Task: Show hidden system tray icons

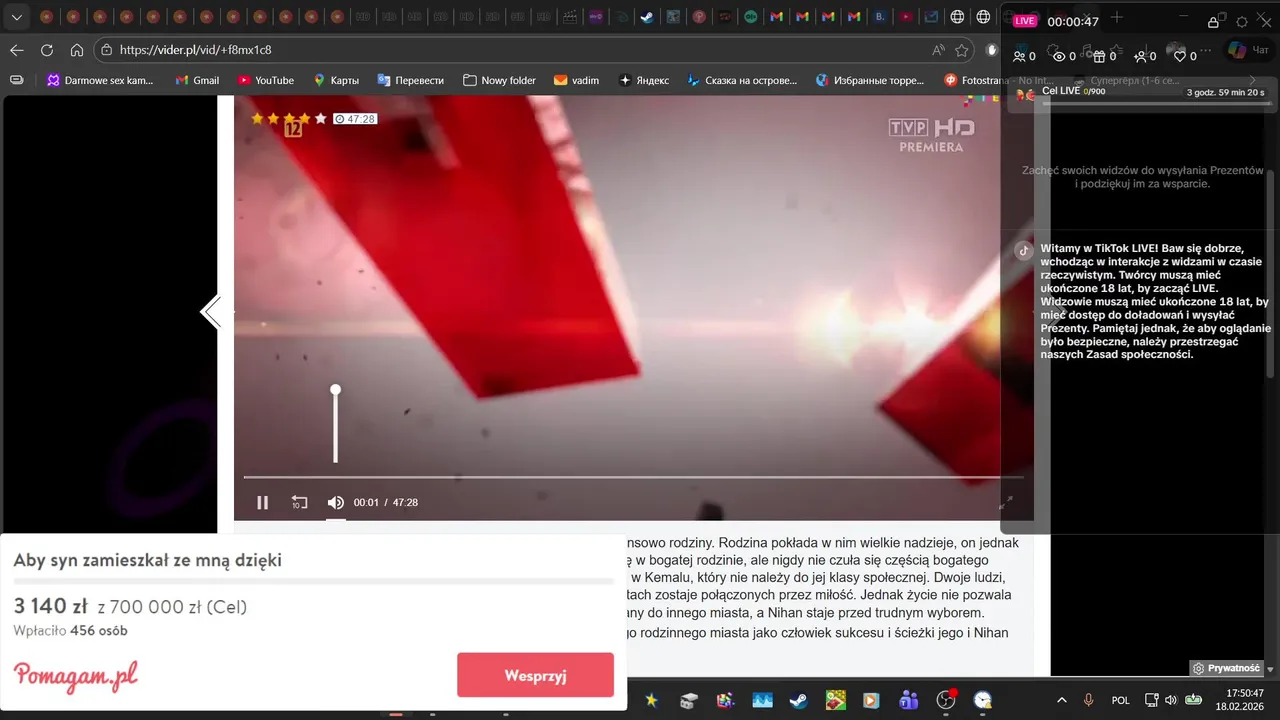Action: [x=1061, y=700]
